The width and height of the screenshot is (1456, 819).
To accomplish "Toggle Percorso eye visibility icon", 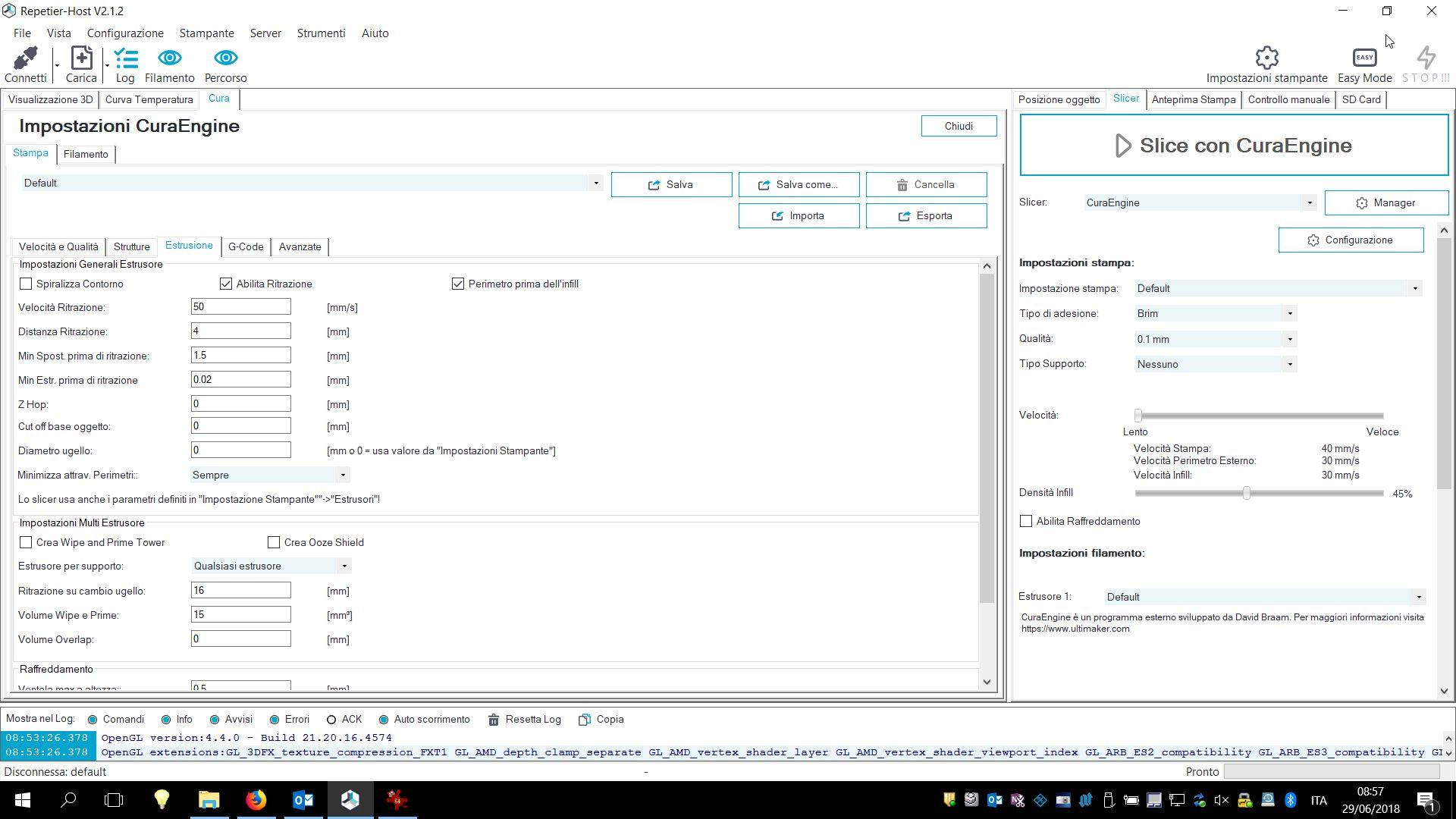I will pyautogui.click(x=225, y=58).
